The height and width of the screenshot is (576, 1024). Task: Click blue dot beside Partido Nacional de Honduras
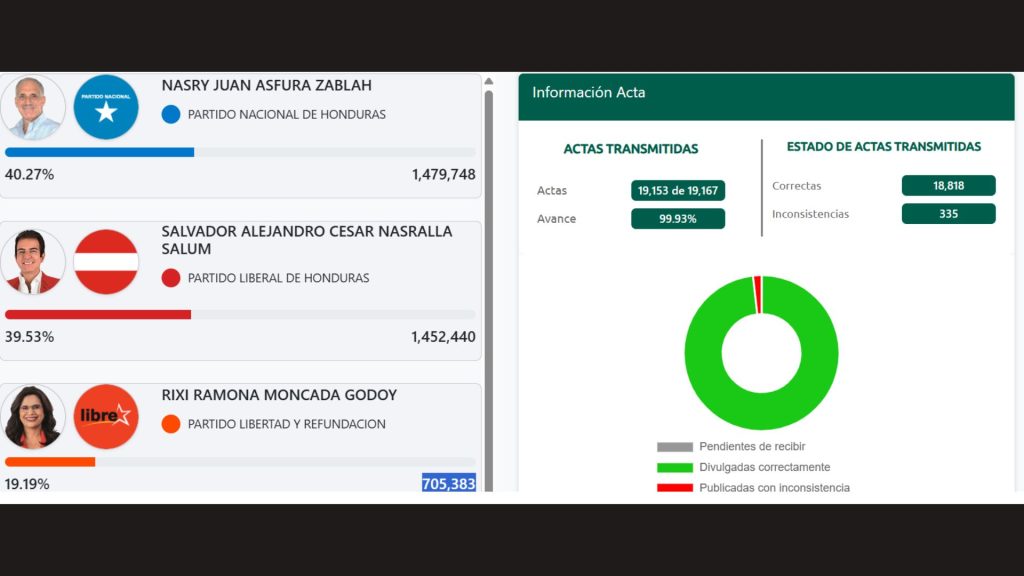coord(171,114)
